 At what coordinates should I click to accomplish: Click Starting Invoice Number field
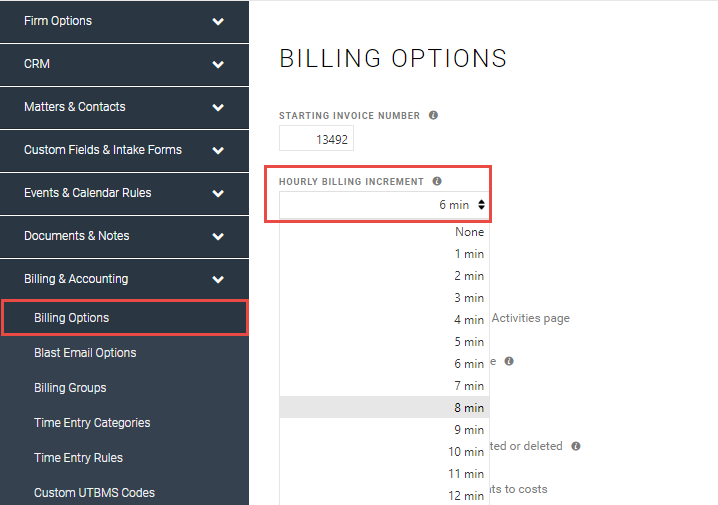tap(316, 138)
